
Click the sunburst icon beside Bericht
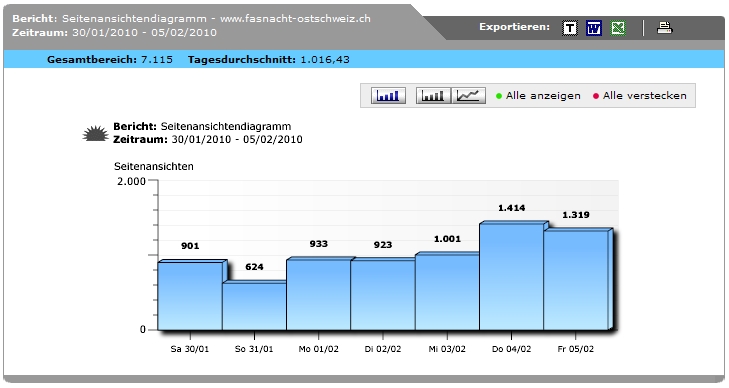coord(95,133)
